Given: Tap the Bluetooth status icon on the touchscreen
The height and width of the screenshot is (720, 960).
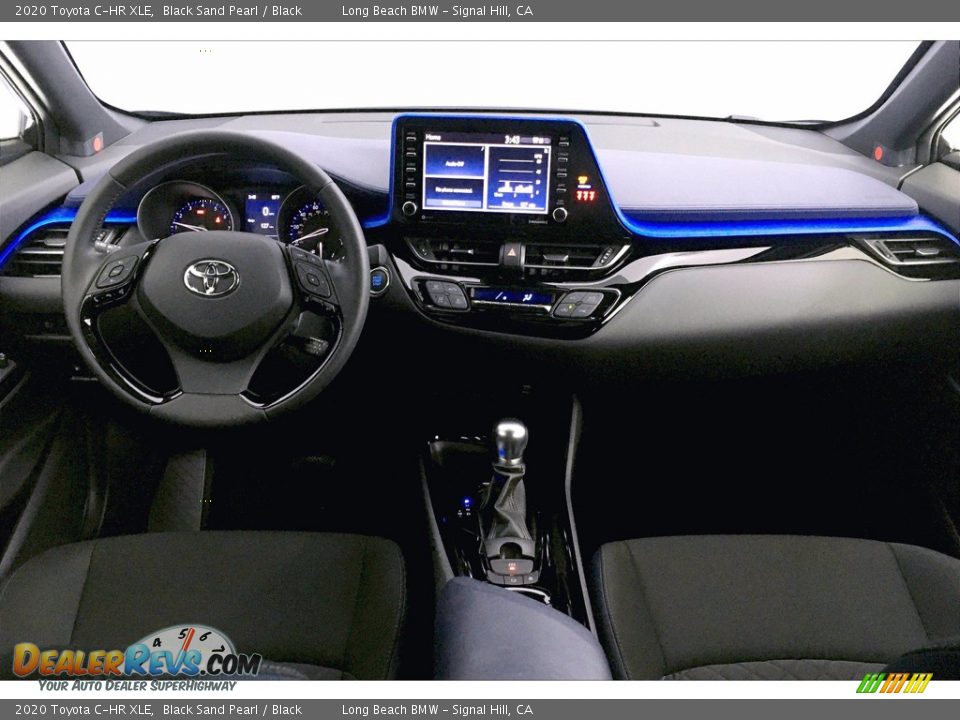Looking at the screenshot, I should click(x=538, y=139).
